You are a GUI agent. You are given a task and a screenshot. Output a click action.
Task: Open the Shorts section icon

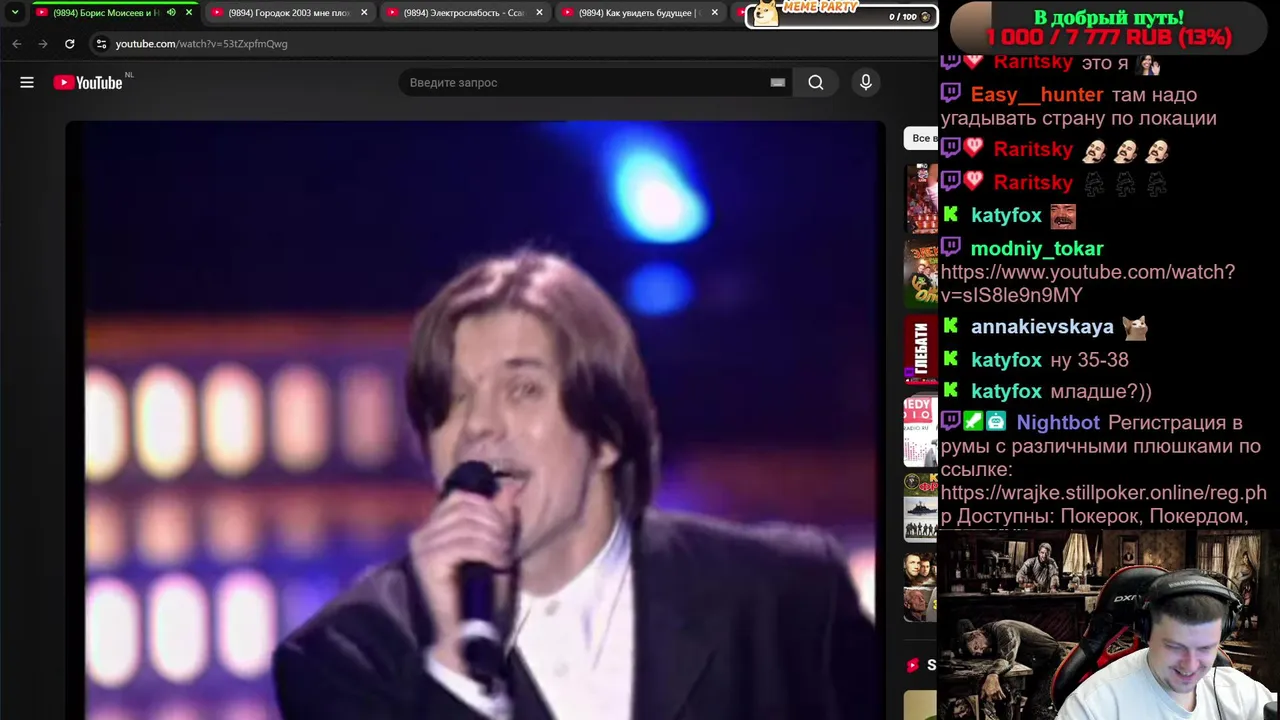(x=913, y=665)
